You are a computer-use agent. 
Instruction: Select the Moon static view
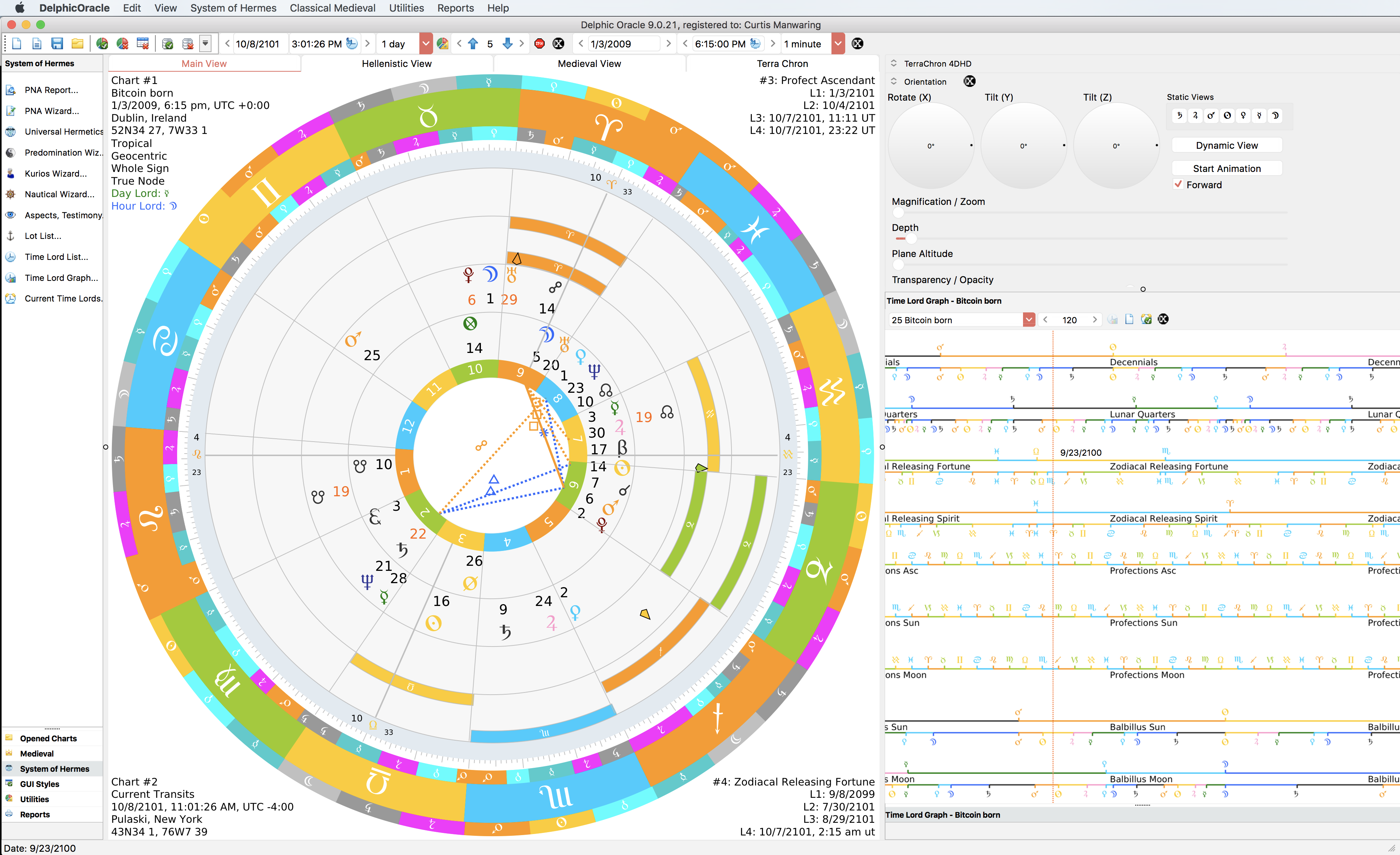[x=1275, y=115]
